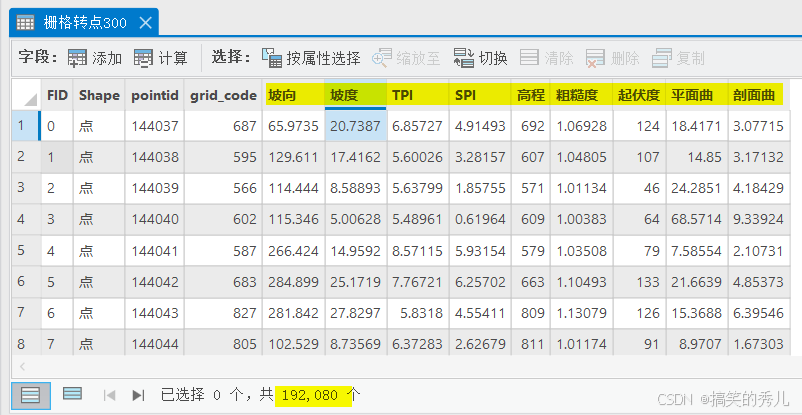This screenshot has width=802, height=415.
Task: Click the grid_code cell 595
Action: click(224, 157)
